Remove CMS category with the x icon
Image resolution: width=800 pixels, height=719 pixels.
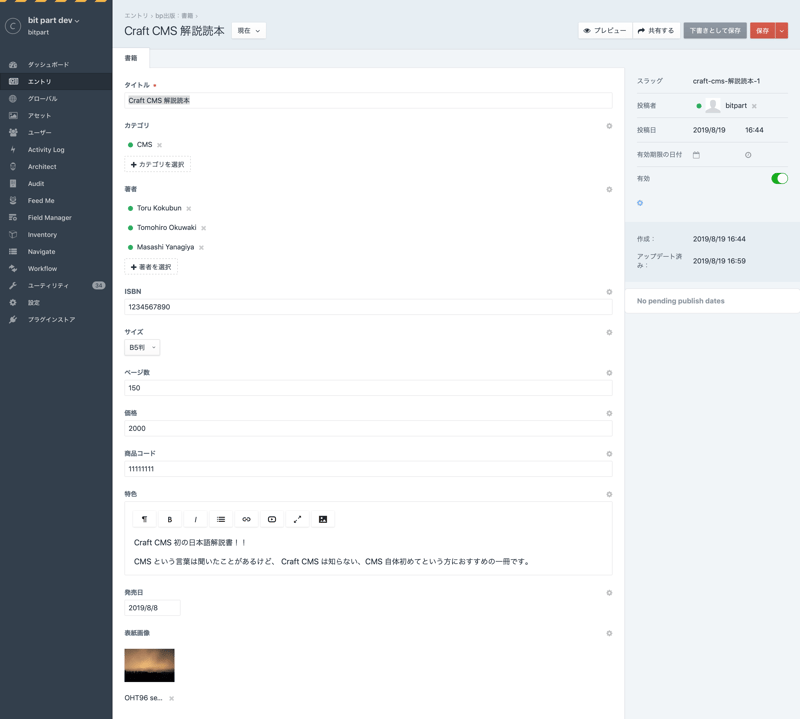160,145
